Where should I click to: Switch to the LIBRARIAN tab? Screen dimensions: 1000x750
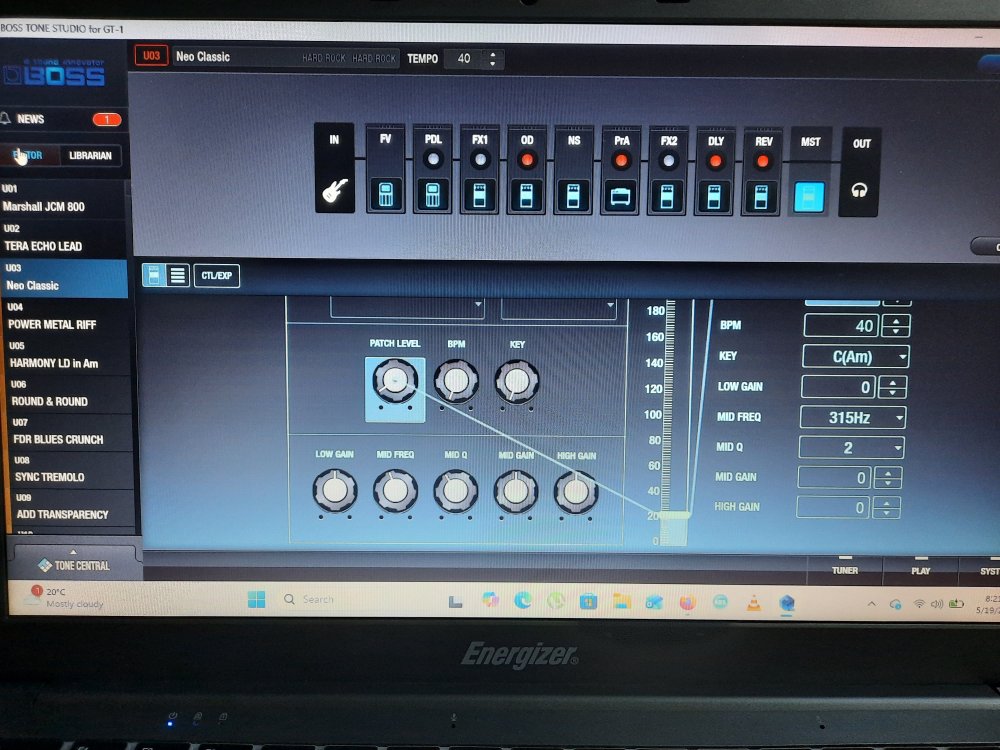[x=90, y=155]
